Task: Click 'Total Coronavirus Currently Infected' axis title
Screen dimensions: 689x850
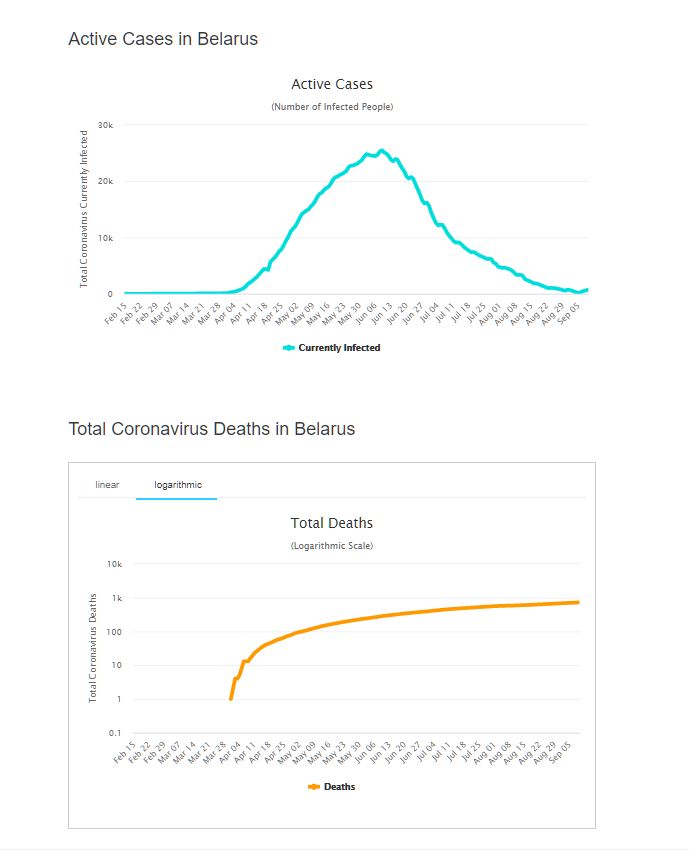Action: 84,209
